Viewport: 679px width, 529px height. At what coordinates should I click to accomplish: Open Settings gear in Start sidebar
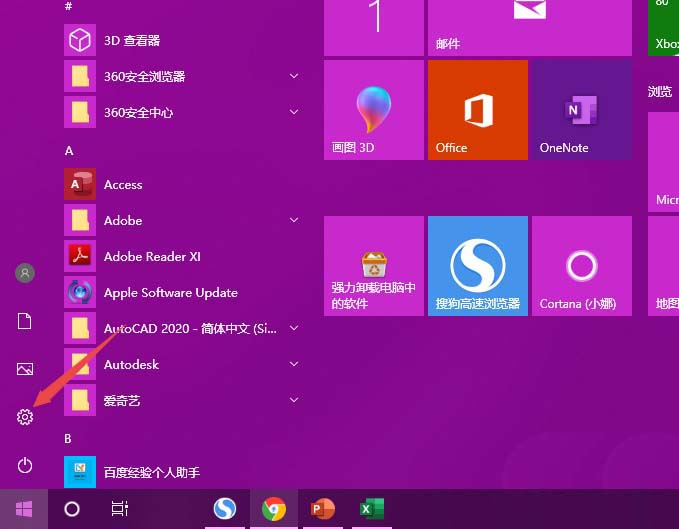coord(25,417)
